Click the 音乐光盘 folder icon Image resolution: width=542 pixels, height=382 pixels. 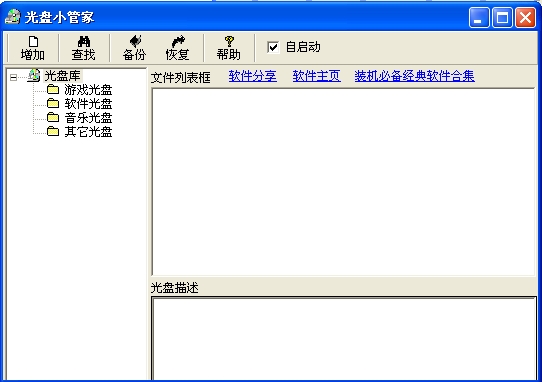[53, 118]
